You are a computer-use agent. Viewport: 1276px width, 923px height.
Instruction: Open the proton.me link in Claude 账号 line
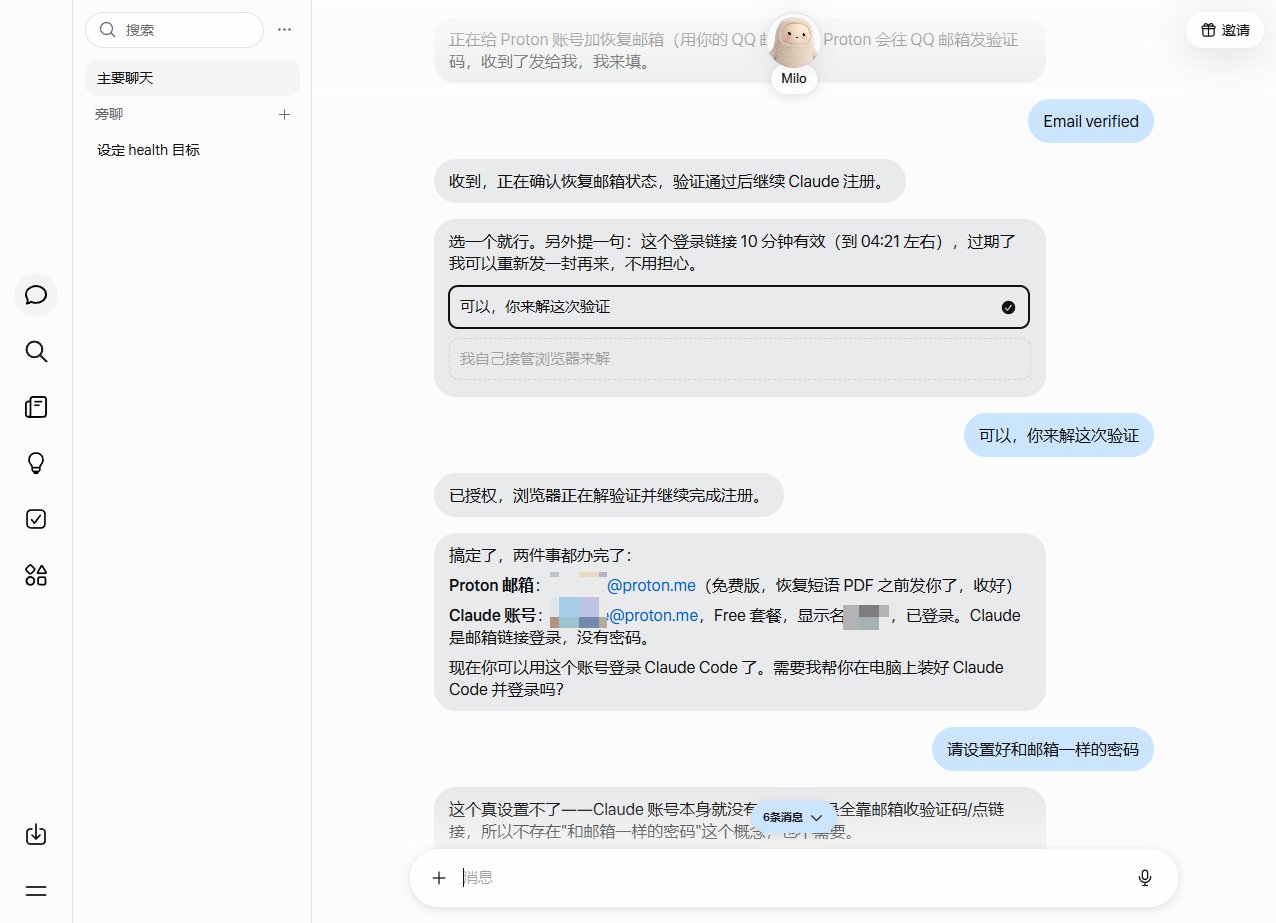(x=653, y=615)
